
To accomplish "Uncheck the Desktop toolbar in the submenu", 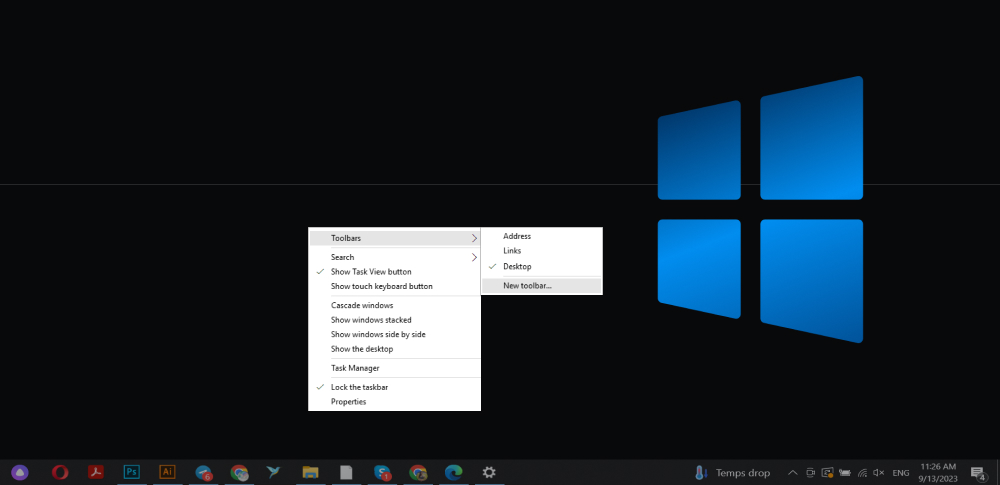I will 541,266.
